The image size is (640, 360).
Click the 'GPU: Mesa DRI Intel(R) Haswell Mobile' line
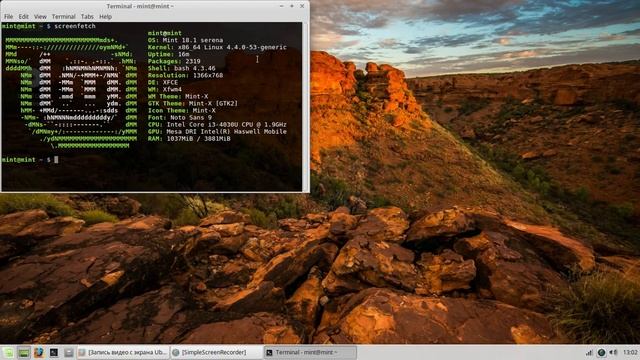pyautogui.click(x=217, y=131)
